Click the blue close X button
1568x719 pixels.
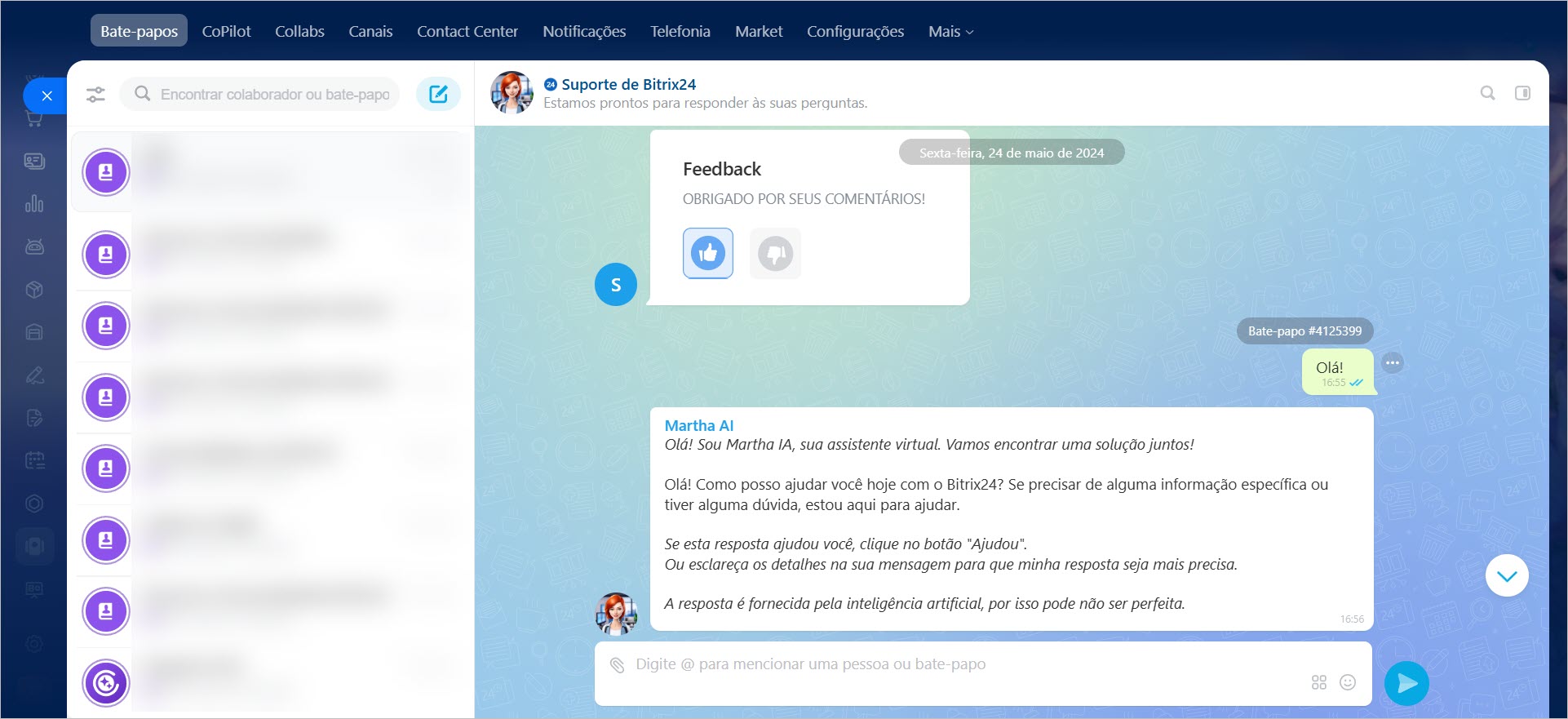[x=47, y=96]
